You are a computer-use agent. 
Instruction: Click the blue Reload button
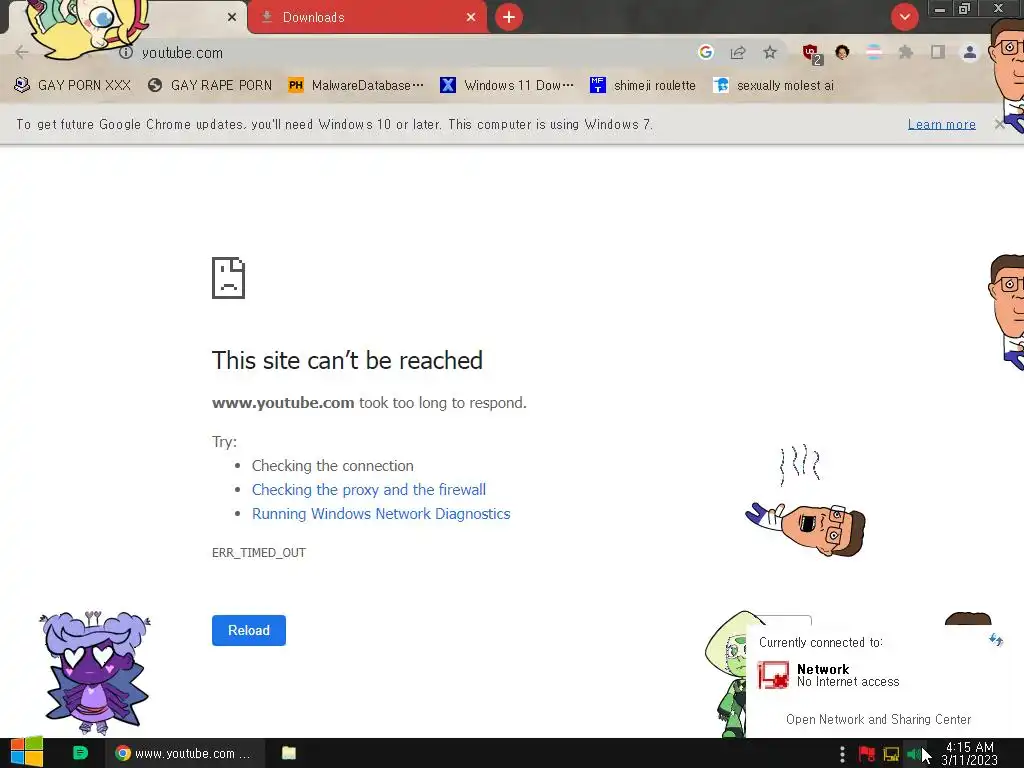coord(249,630)
